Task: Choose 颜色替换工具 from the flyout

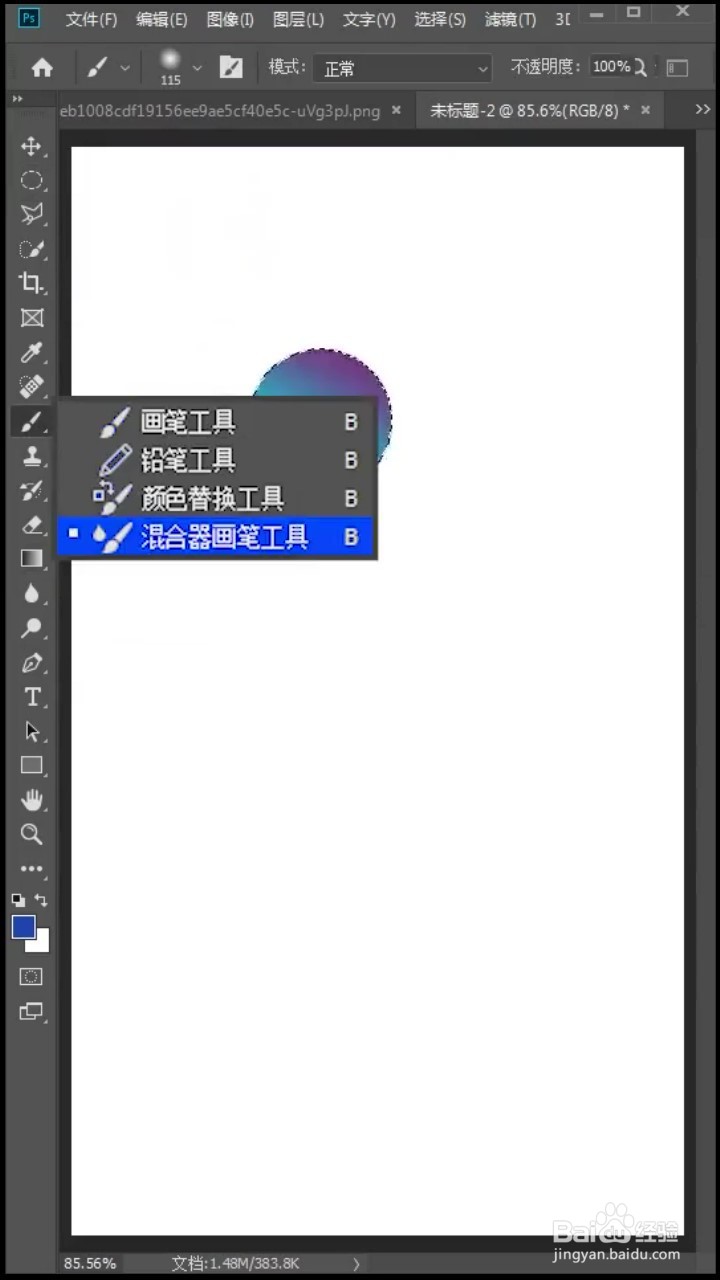Action: coord(217,498)
